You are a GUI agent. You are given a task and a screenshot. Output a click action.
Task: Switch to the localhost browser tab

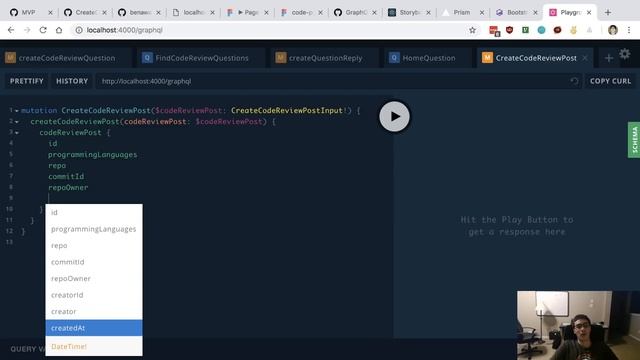coord(193,12)
